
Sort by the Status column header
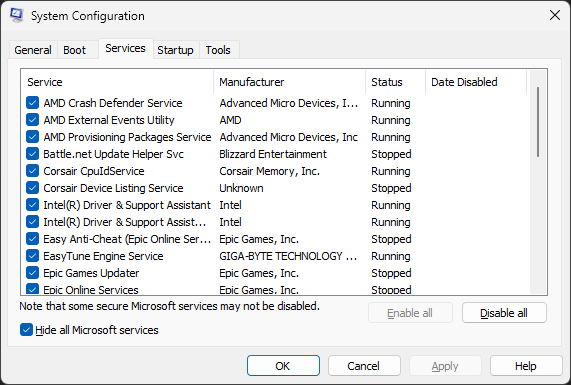[x=395, y=82]
